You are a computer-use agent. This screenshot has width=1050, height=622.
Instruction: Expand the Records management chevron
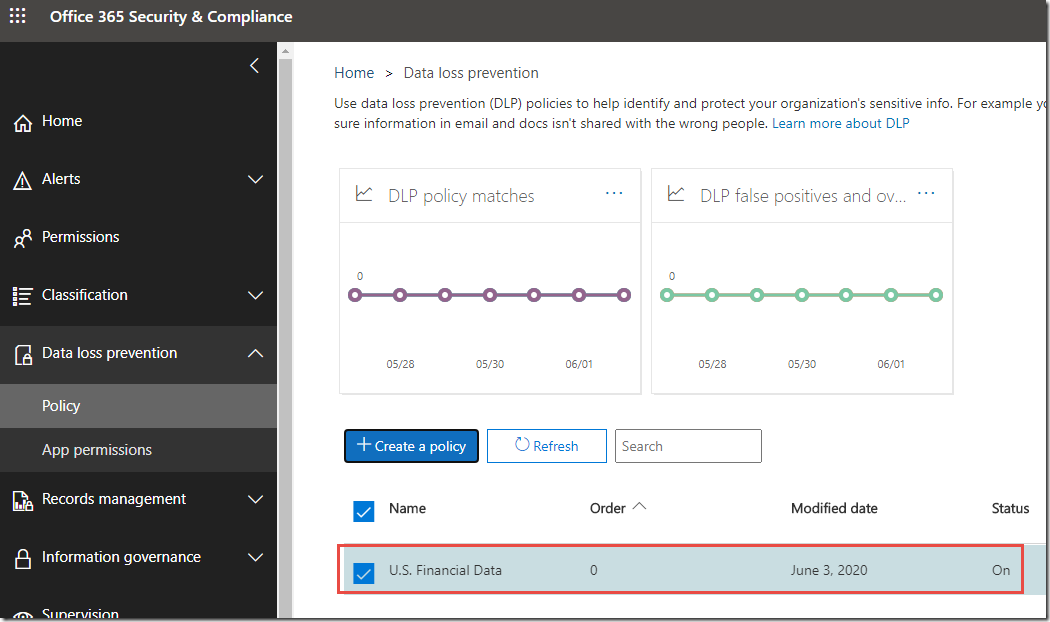[255, 499]
